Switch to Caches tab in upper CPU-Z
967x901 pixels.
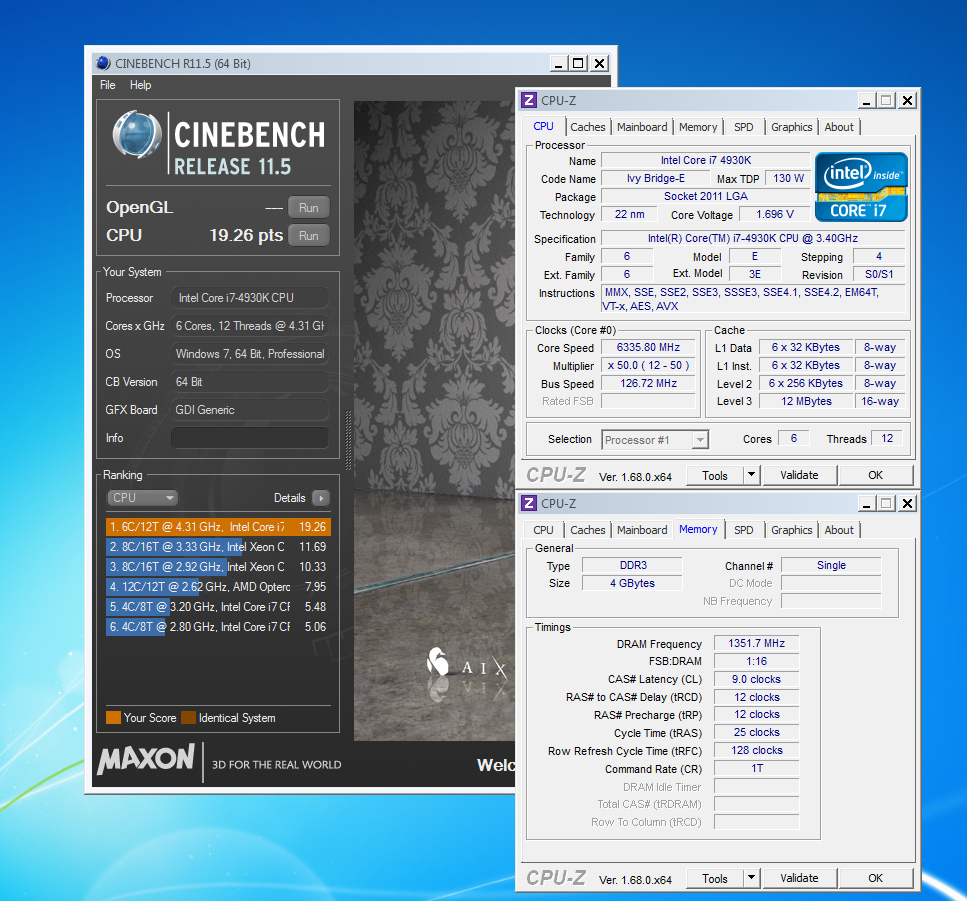tap(588, 127)
